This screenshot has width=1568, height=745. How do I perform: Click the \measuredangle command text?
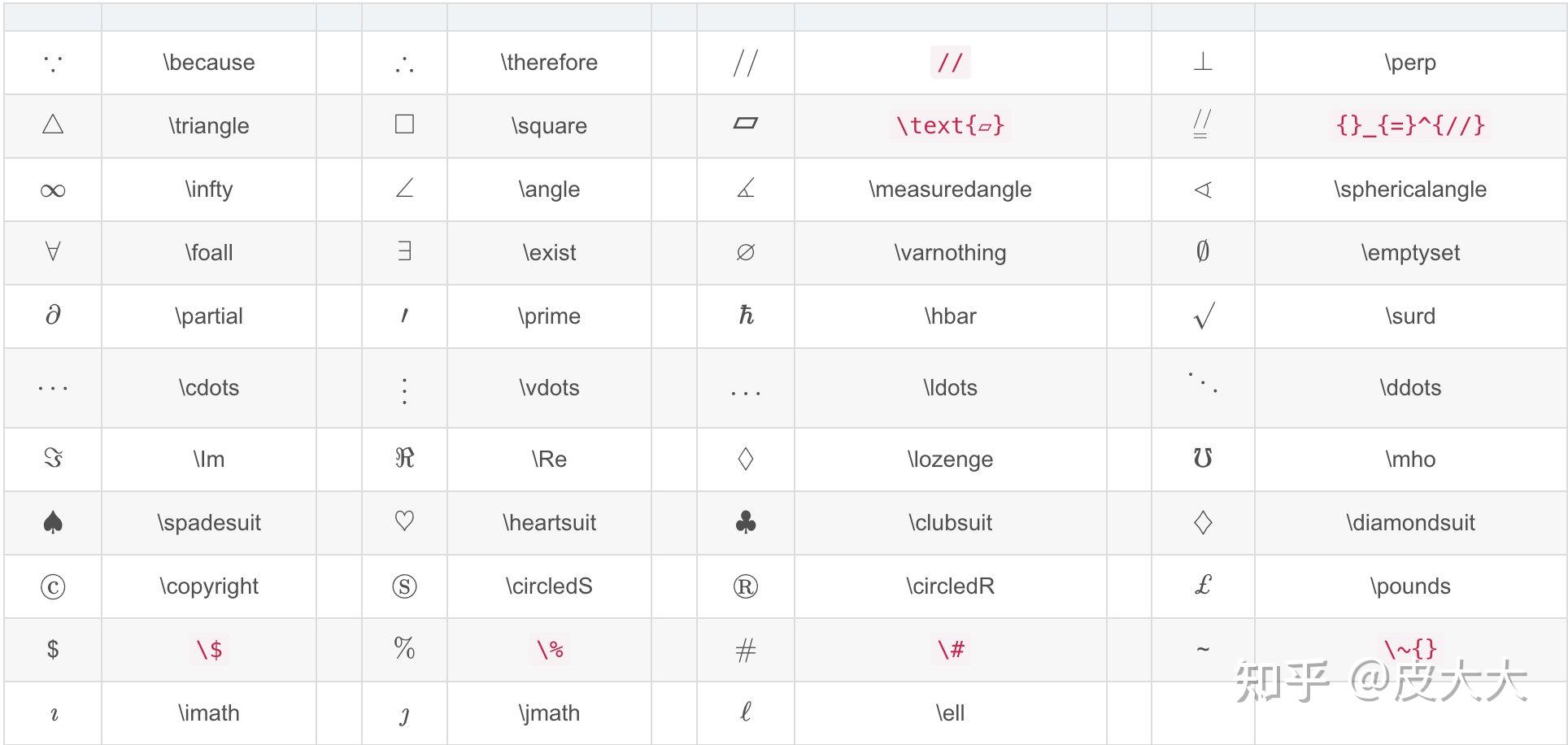[x=950, y=189]
